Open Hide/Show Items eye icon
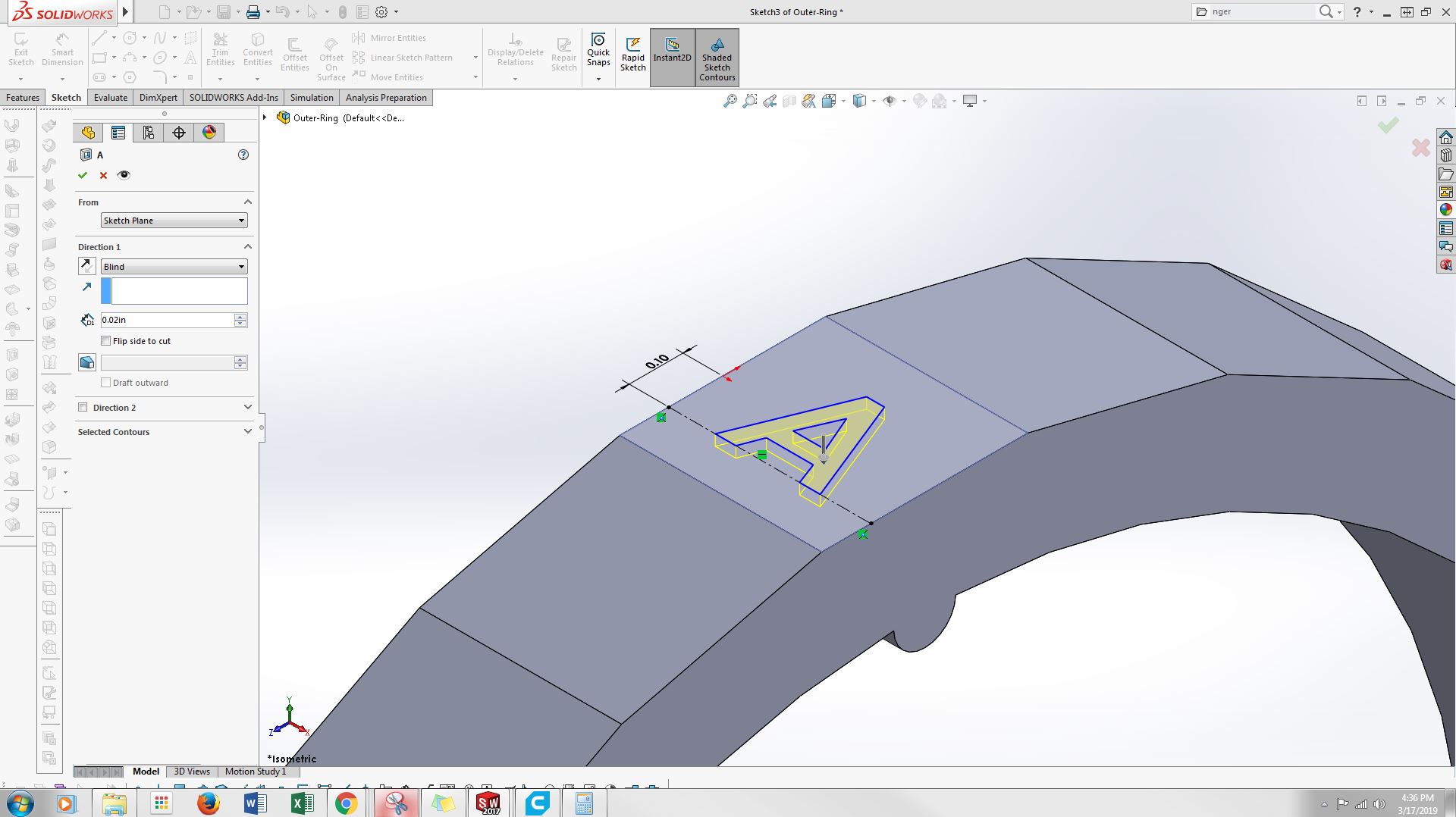The image size is (1456, 817). [890, 101]
